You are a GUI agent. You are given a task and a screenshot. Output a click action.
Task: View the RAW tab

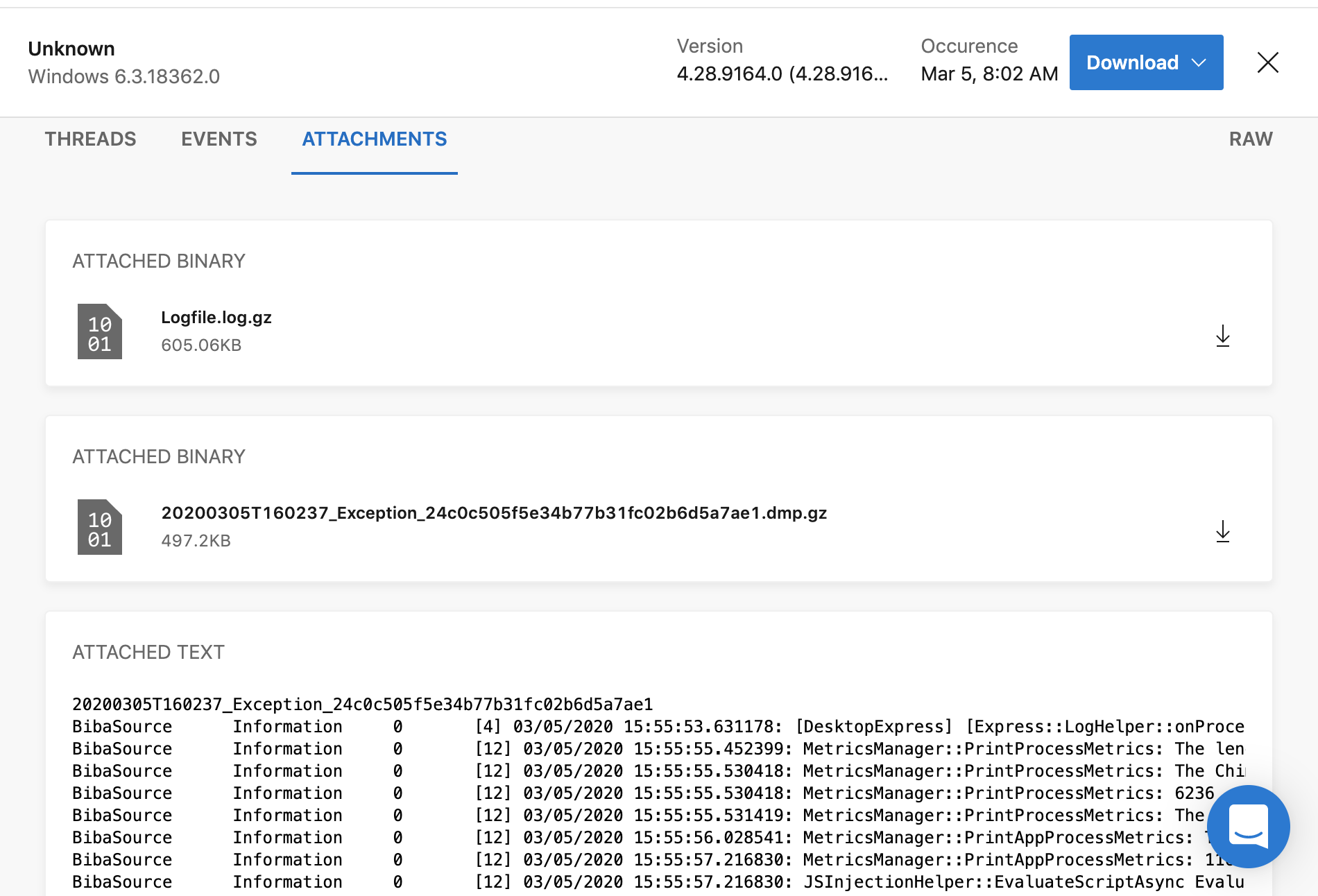click(1251, 139)
